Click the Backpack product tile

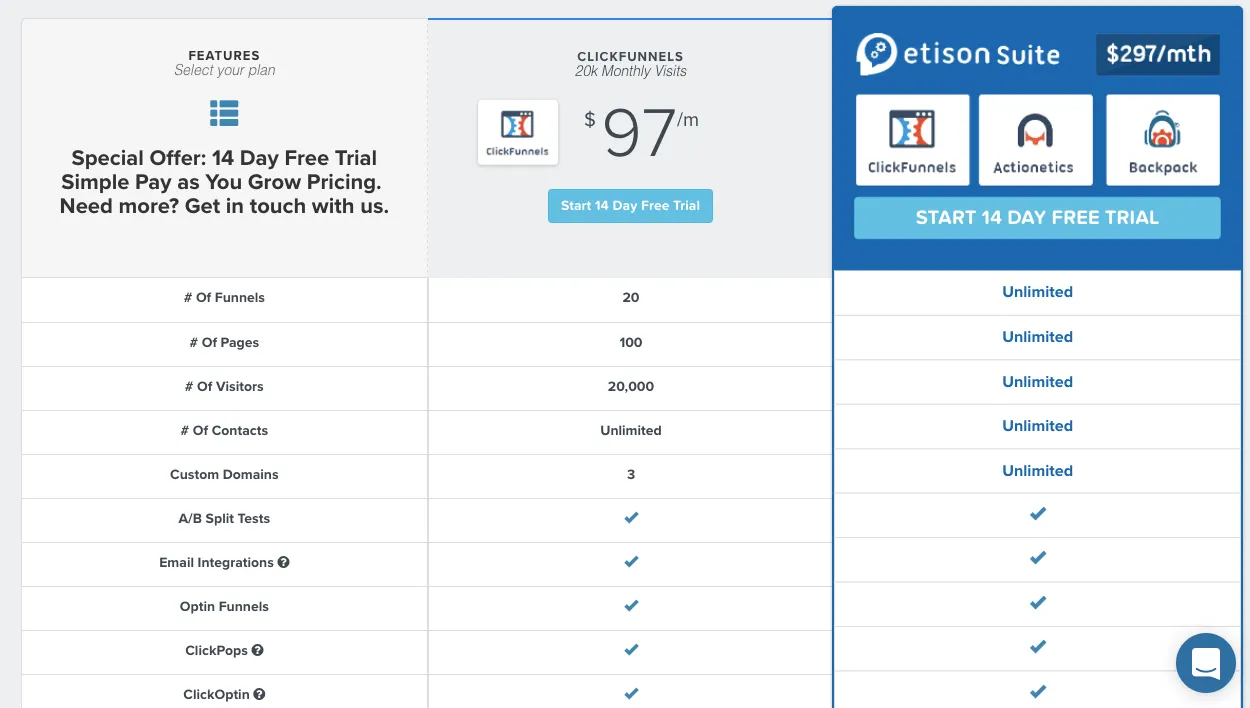tap(1163, 140)
